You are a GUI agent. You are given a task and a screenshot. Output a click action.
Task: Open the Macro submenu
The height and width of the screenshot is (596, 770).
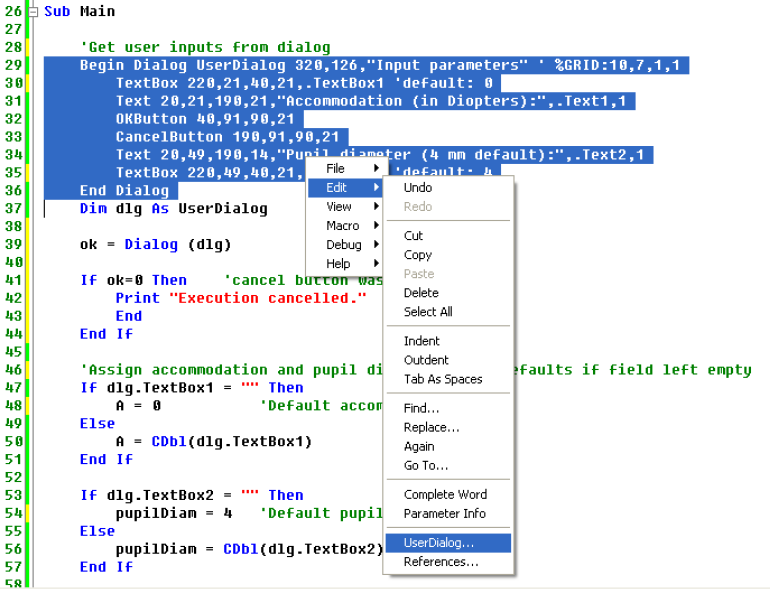pos(344,225)
